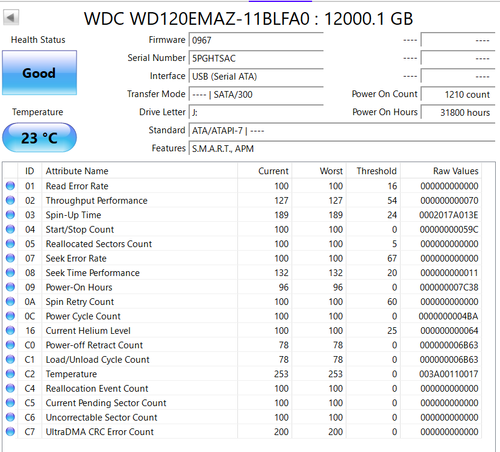
Task: Select the Uncorrectable Sector Count attribute name
Action: click(x=101, y=417)
